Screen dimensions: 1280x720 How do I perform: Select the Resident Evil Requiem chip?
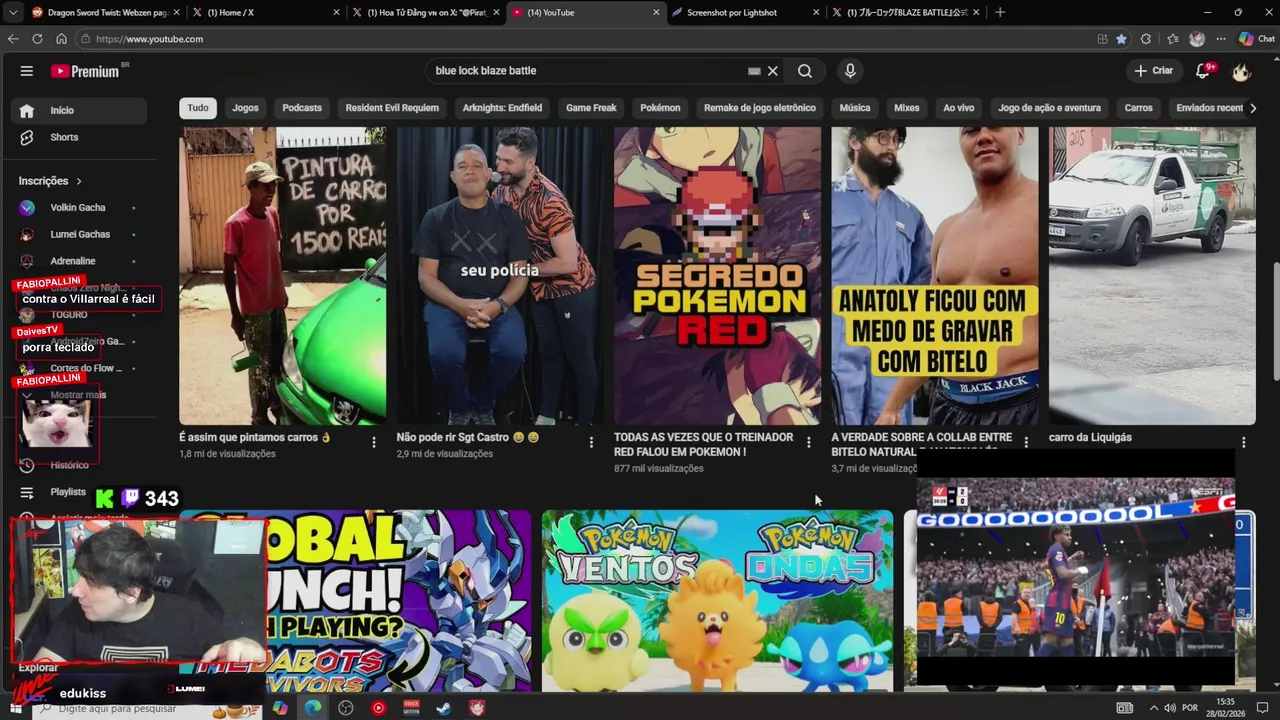pos(392,108)
